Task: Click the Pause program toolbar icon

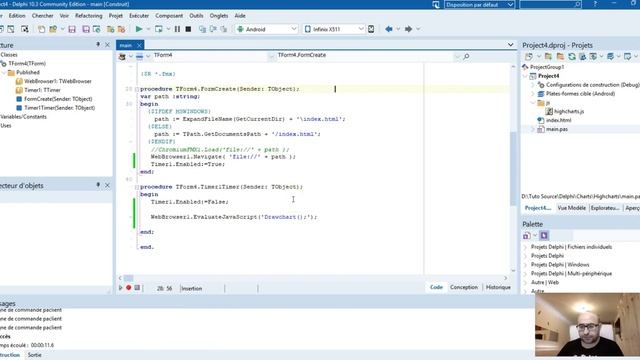Action: 177,29
